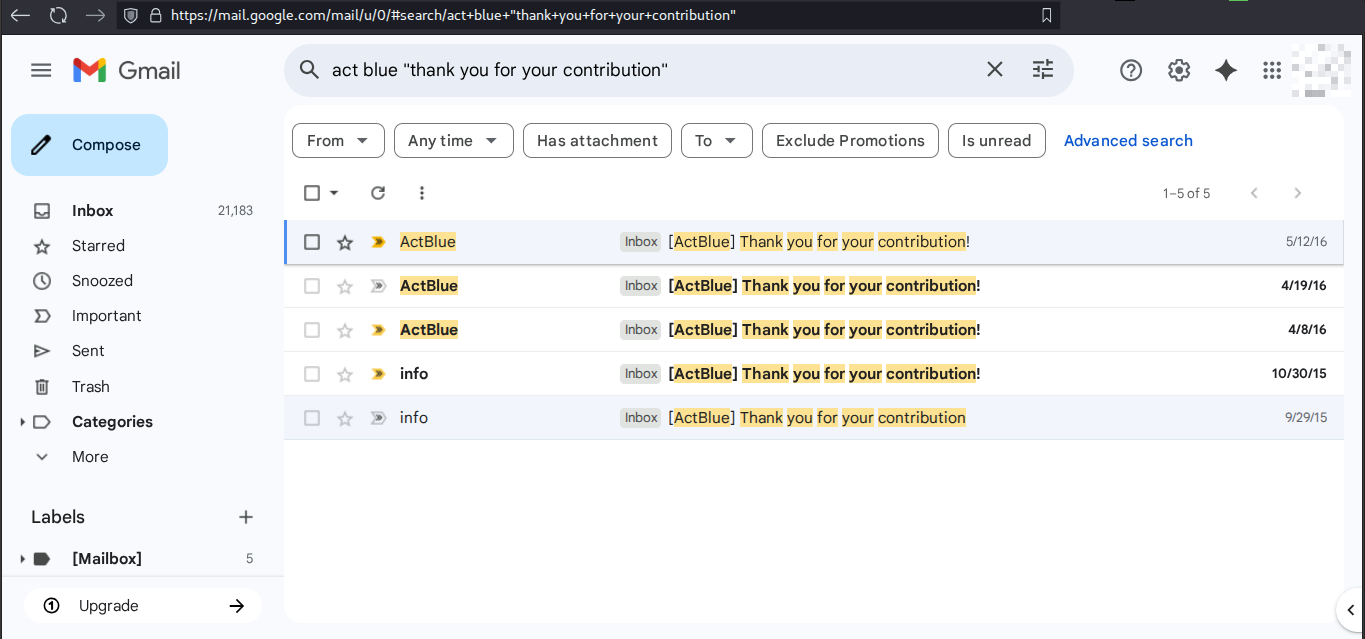The height and width of the screenshot is (639, 1365).
Task: Open the Support help icon
Action: [1131, 70]
